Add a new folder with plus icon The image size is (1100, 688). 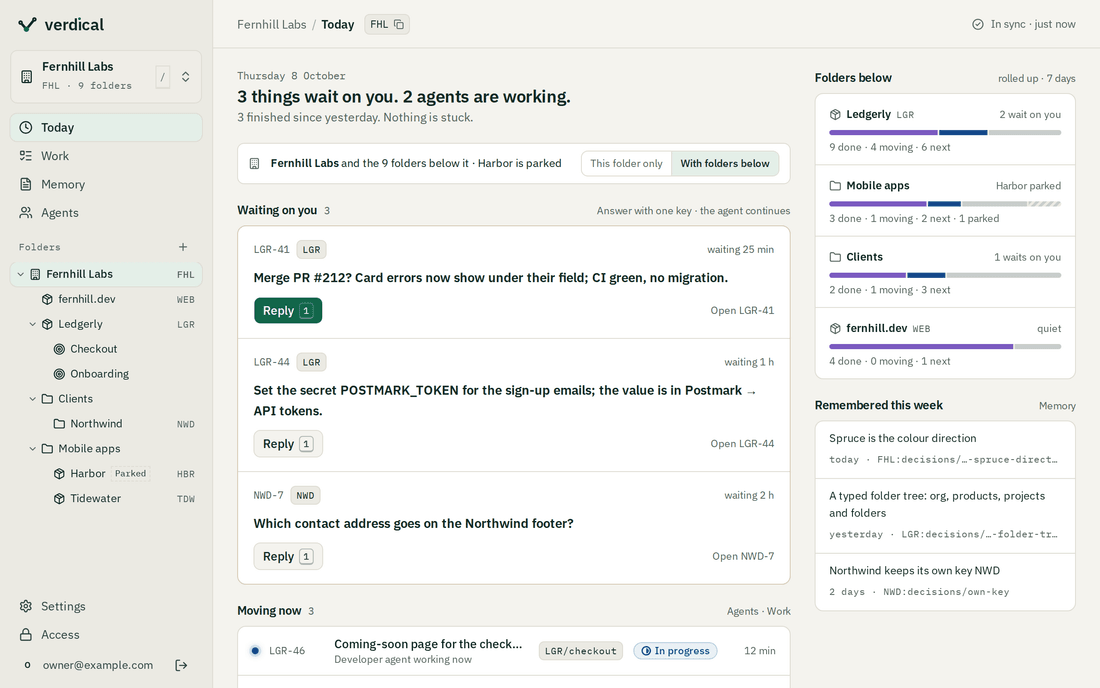[183, 247]
